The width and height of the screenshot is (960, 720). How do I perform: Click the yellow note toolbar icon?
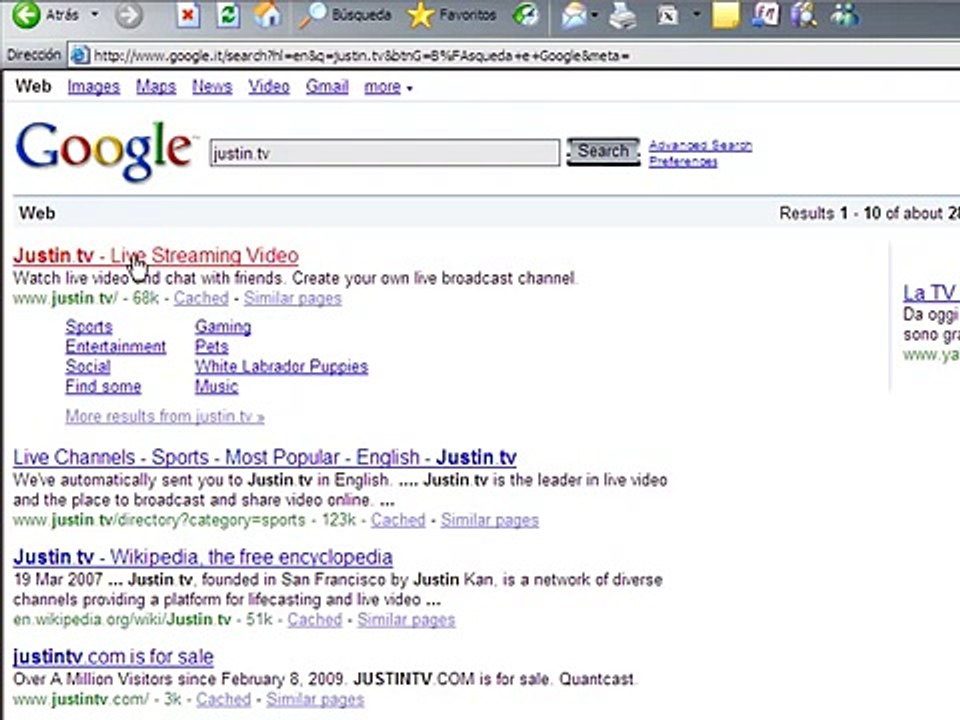tap(726, 15)
